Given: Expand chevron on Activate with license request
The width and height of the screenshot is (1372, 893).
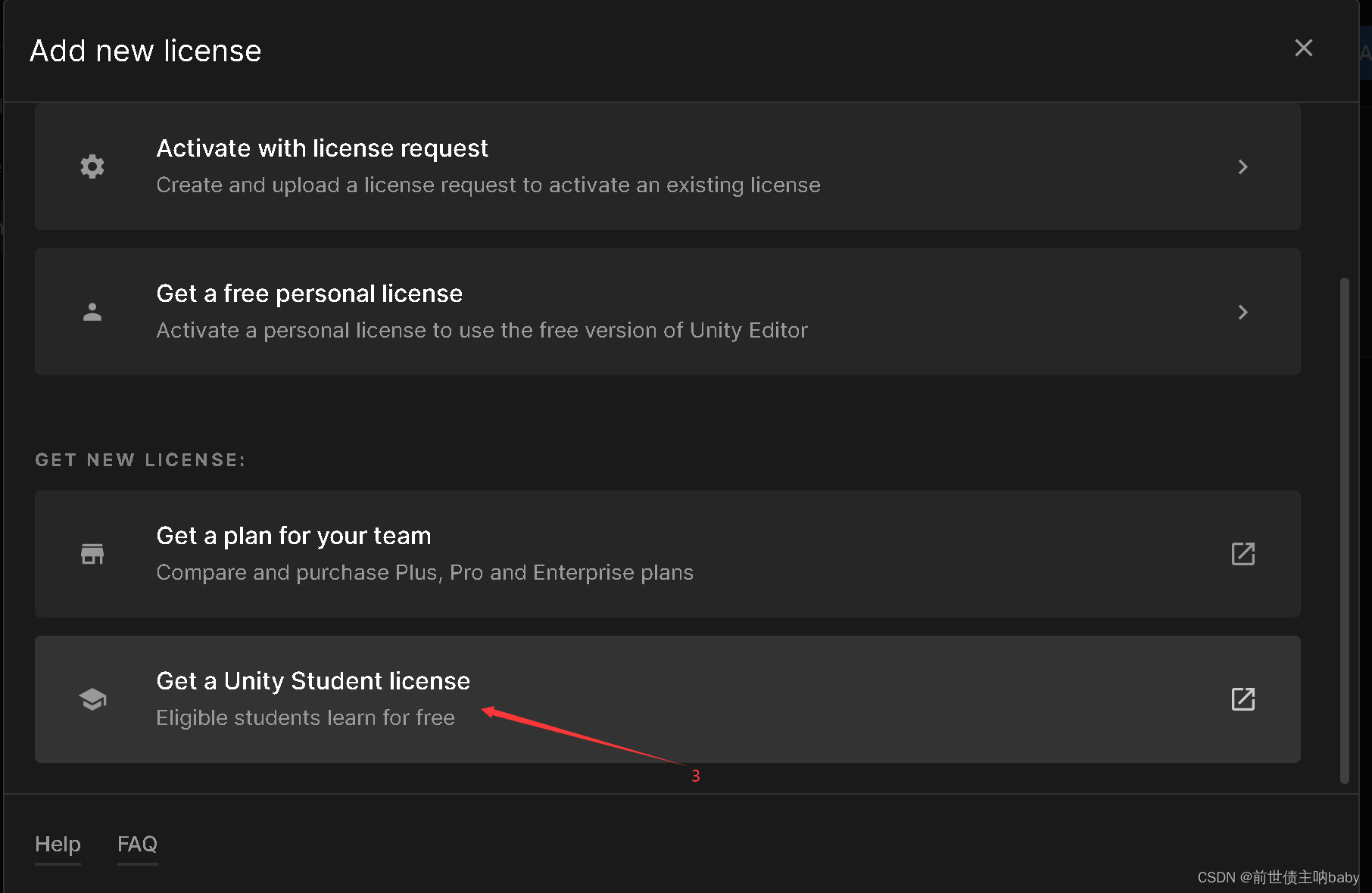Looking at the screenshot, I should (x=1243, y=166).
